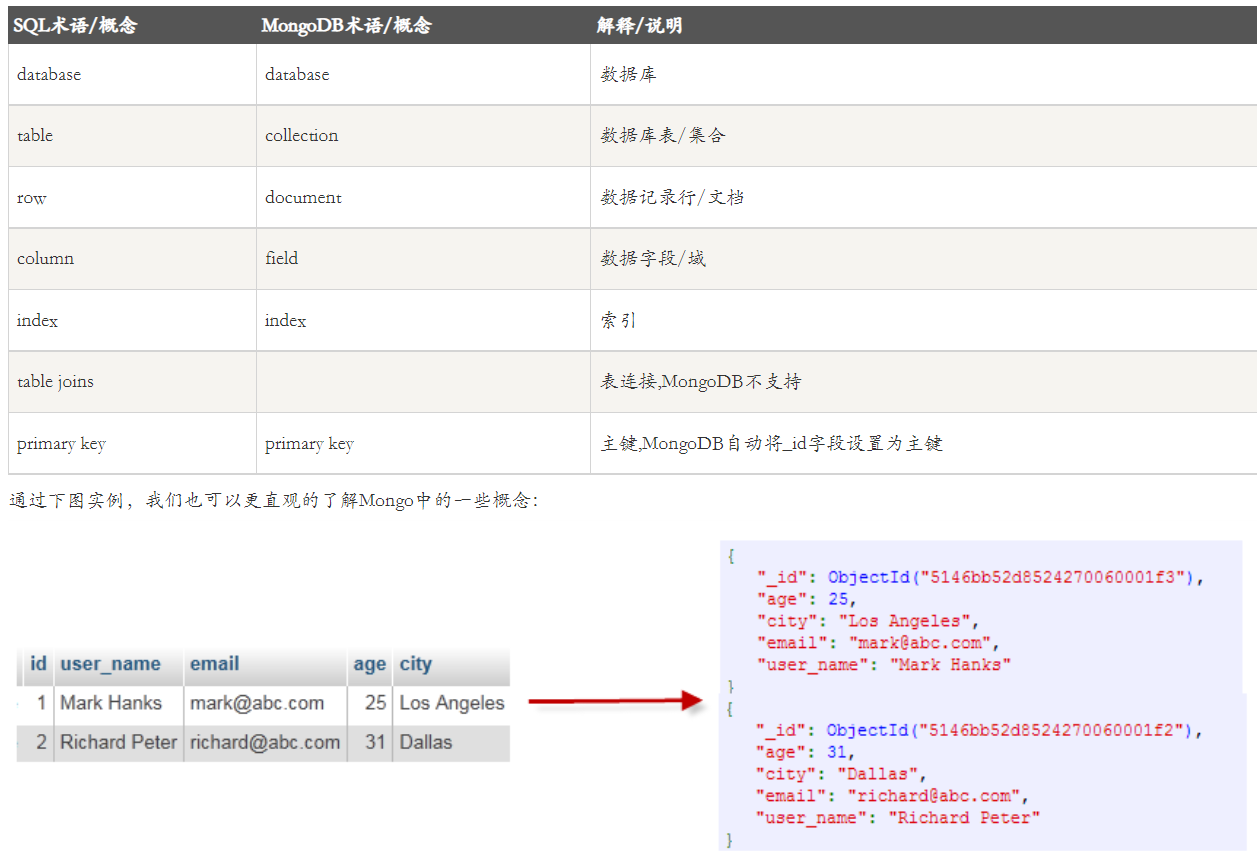Click the '主键,MongoDB自动将_id字段设置为主键' cell
The width and height of the screenshot is (1257, 863).
(x=924, y=443)
